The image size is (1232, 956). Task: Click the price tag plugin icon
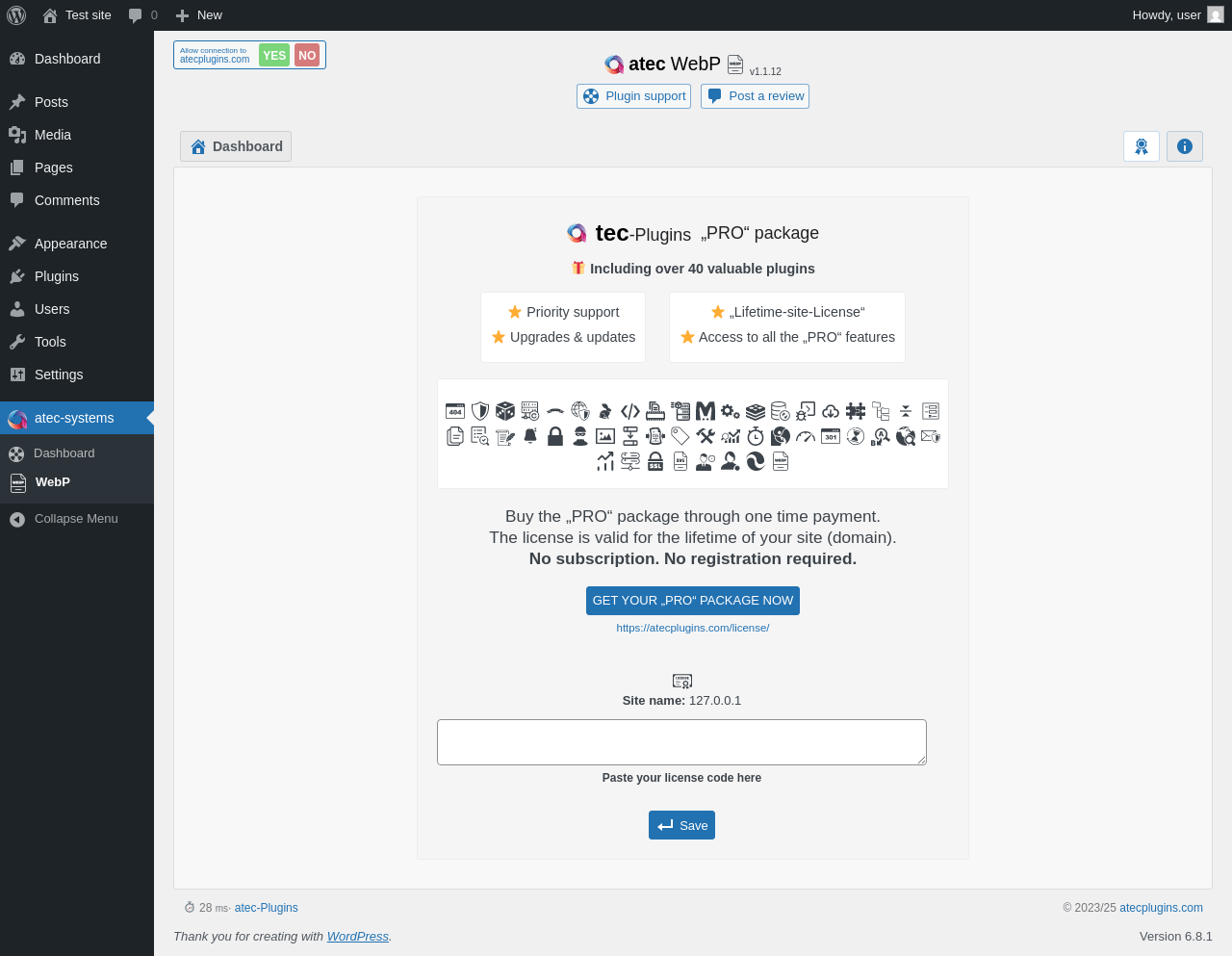click(680, 436)
